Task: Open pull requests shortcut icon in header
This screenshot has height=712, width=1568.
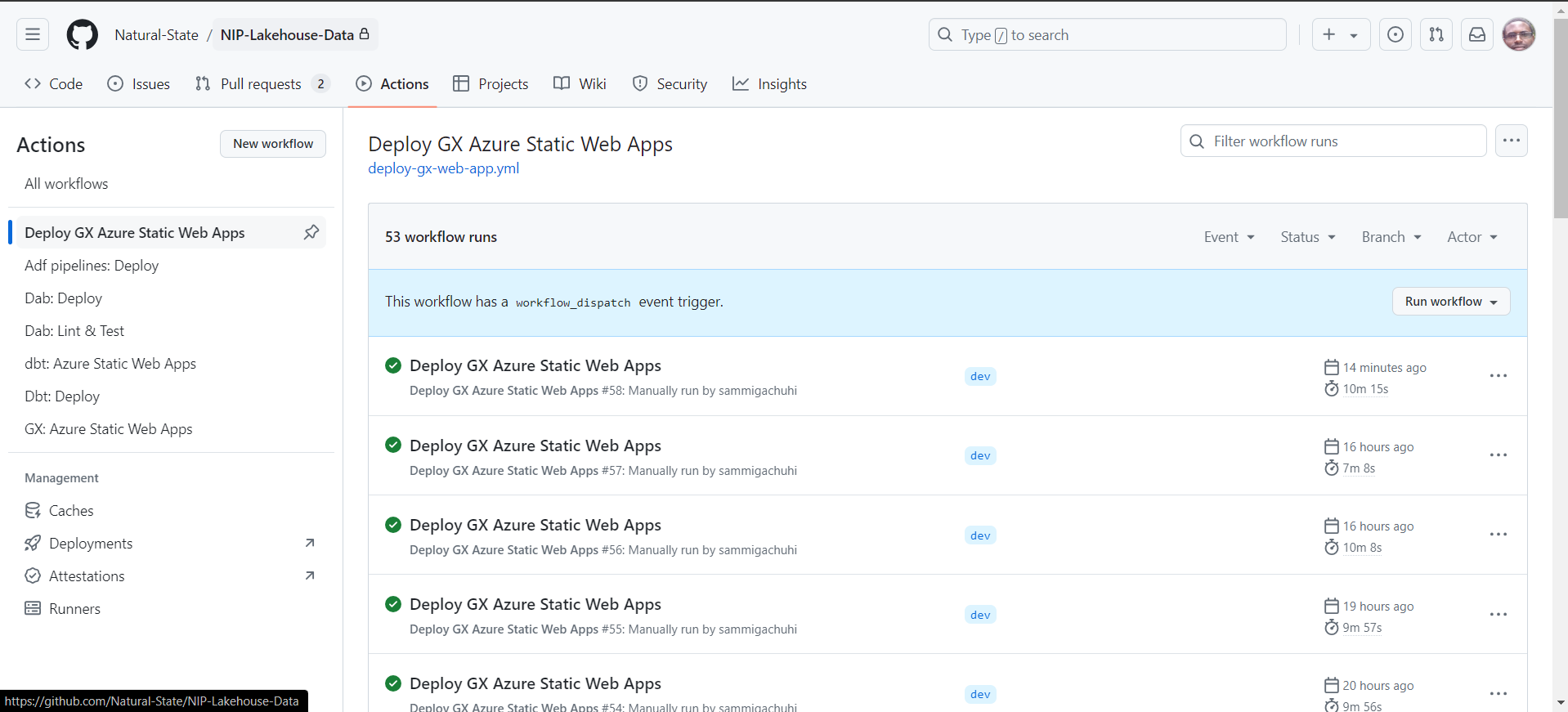Action: (1436, 34)
